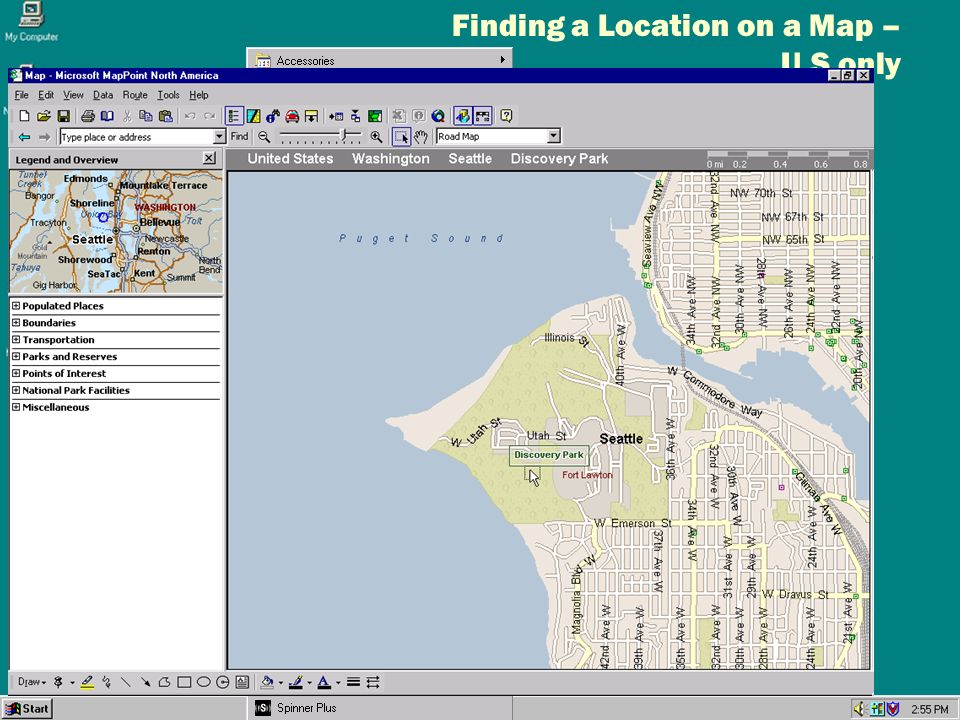Open the Road Map style dropdown
This screenshot has width=960, height=720.
click(x=553, y=136)
